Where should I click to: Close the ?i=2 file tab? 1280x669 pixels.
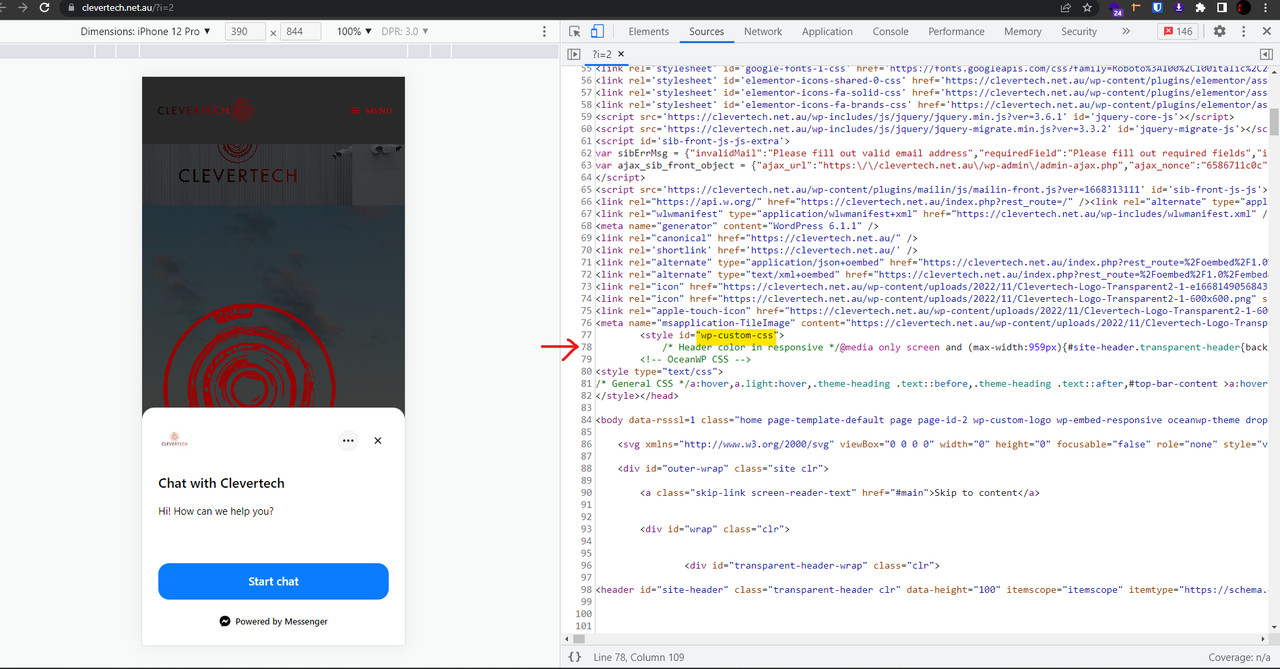click(x=621, y=54)
